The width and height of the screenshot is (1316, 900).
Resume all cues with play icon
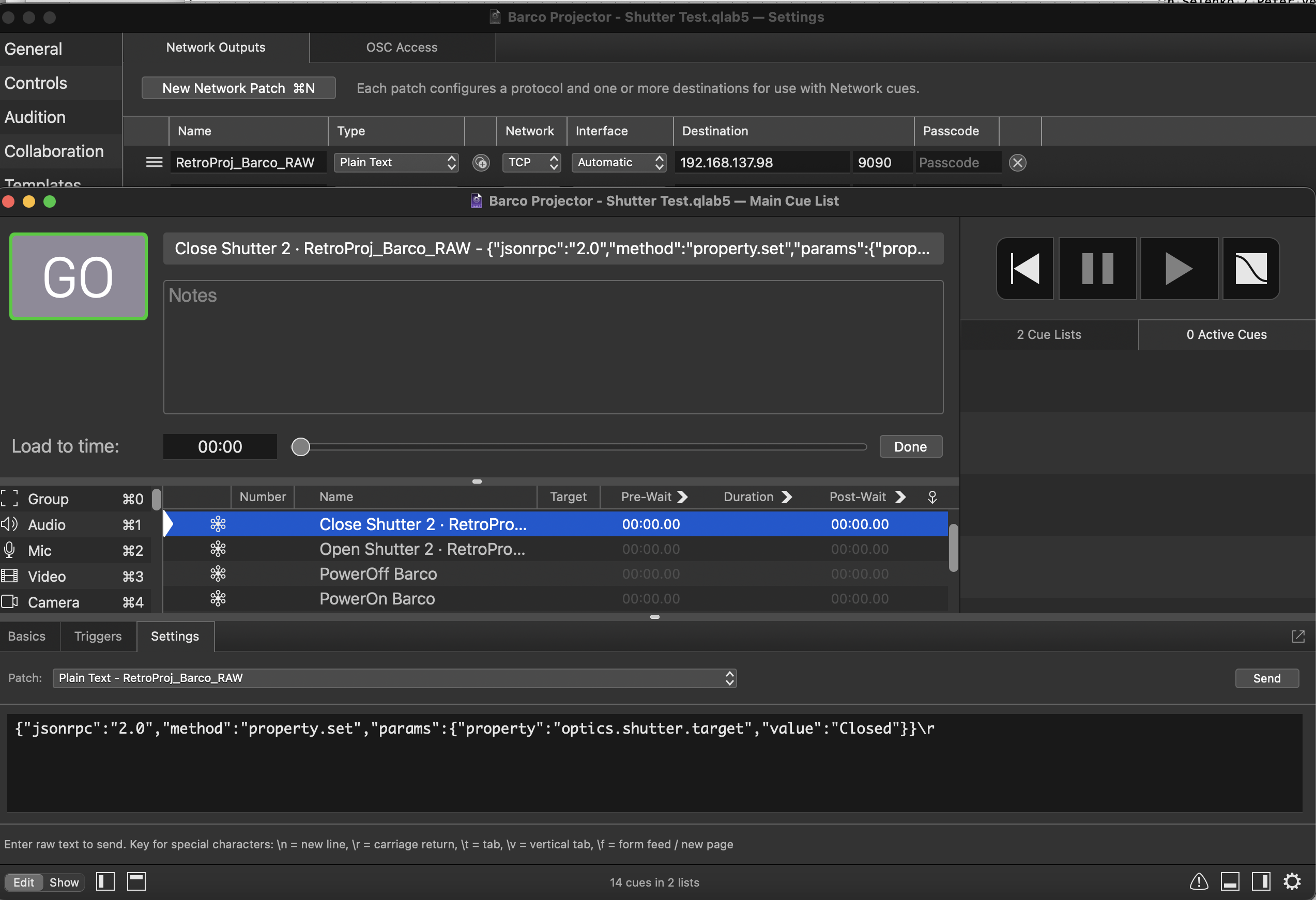(1179, 268)
